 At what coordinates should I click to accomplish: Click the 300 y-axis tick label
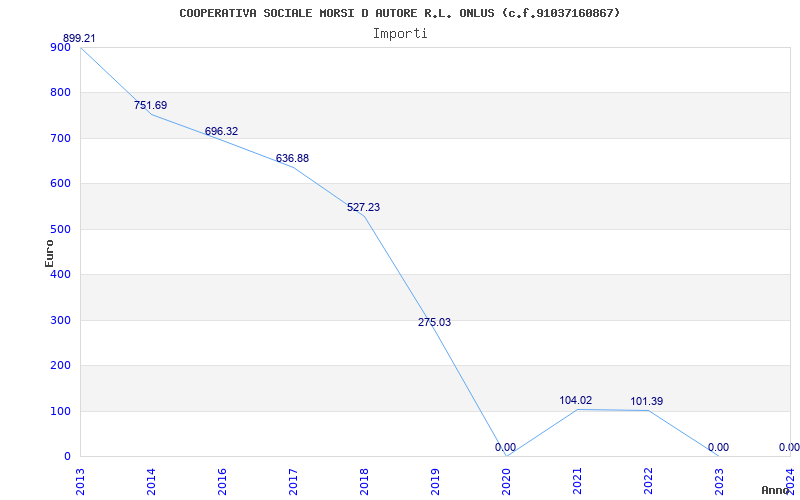point(60,320)
